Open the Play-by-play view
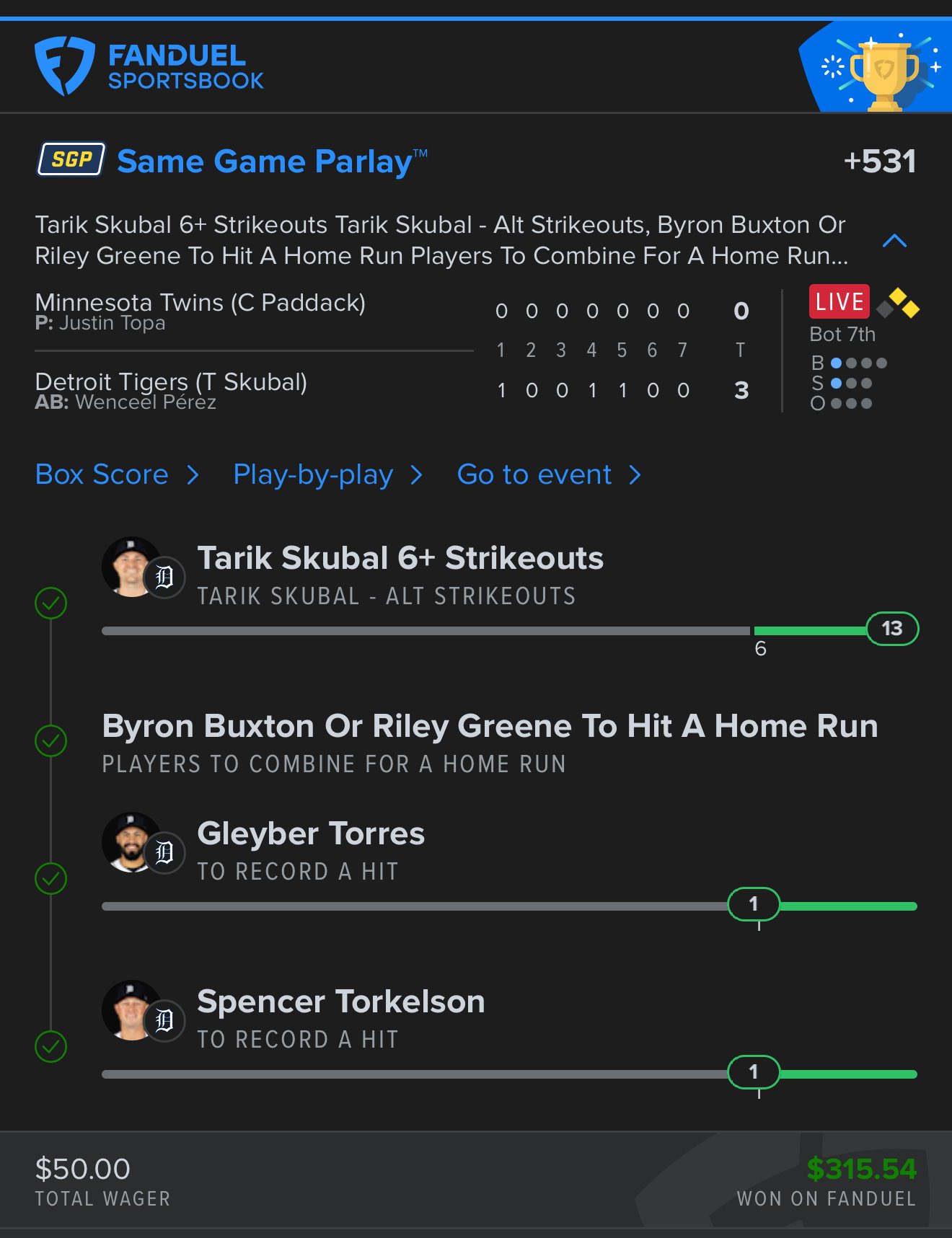The width and height of the screenshot is (952, 1238). (x=313, y=475)
